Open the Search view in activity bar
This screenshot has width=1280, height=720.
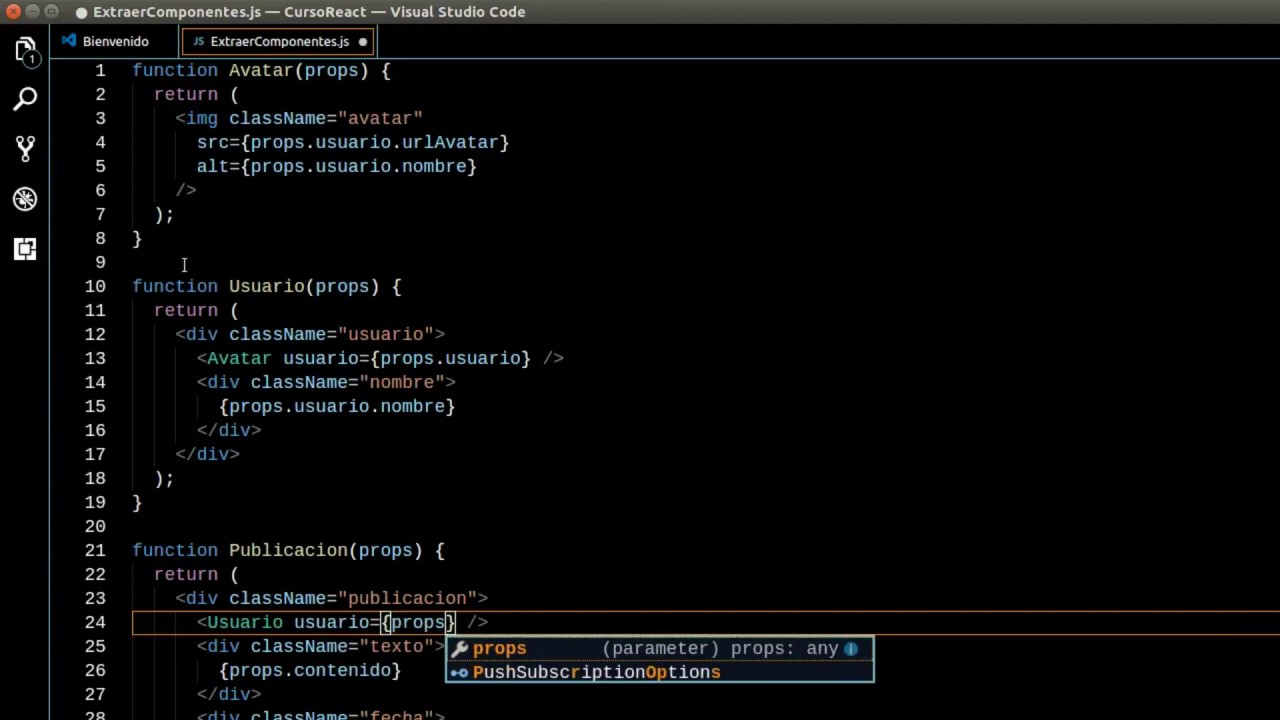pyautogui.click(x=25, y=98)
